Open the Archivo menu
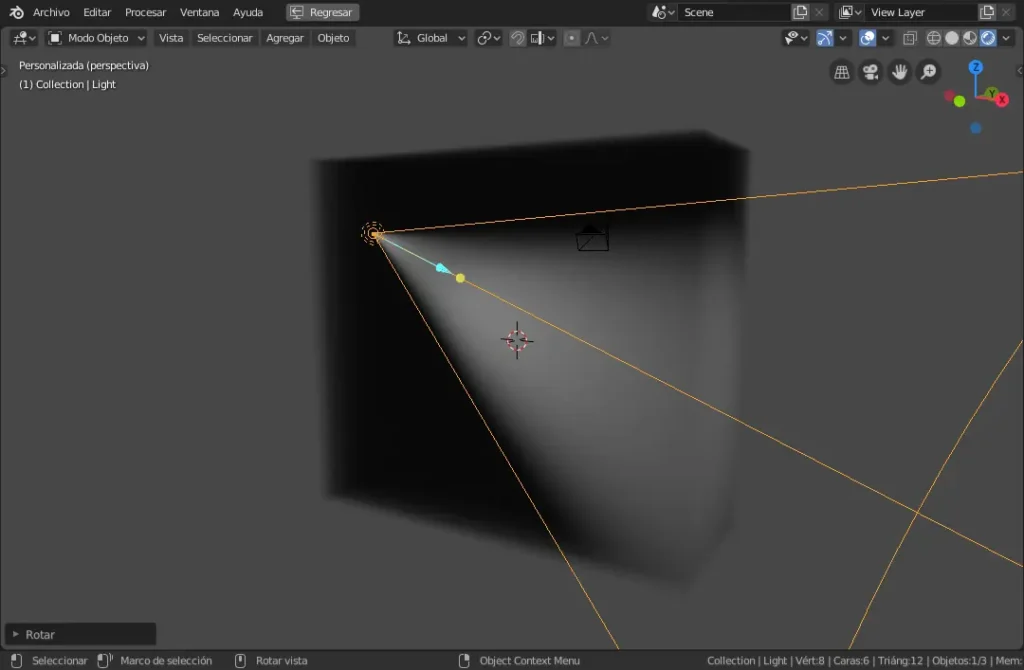The height and width of the screenshot is (670, 1024). (x=51, y=12)
